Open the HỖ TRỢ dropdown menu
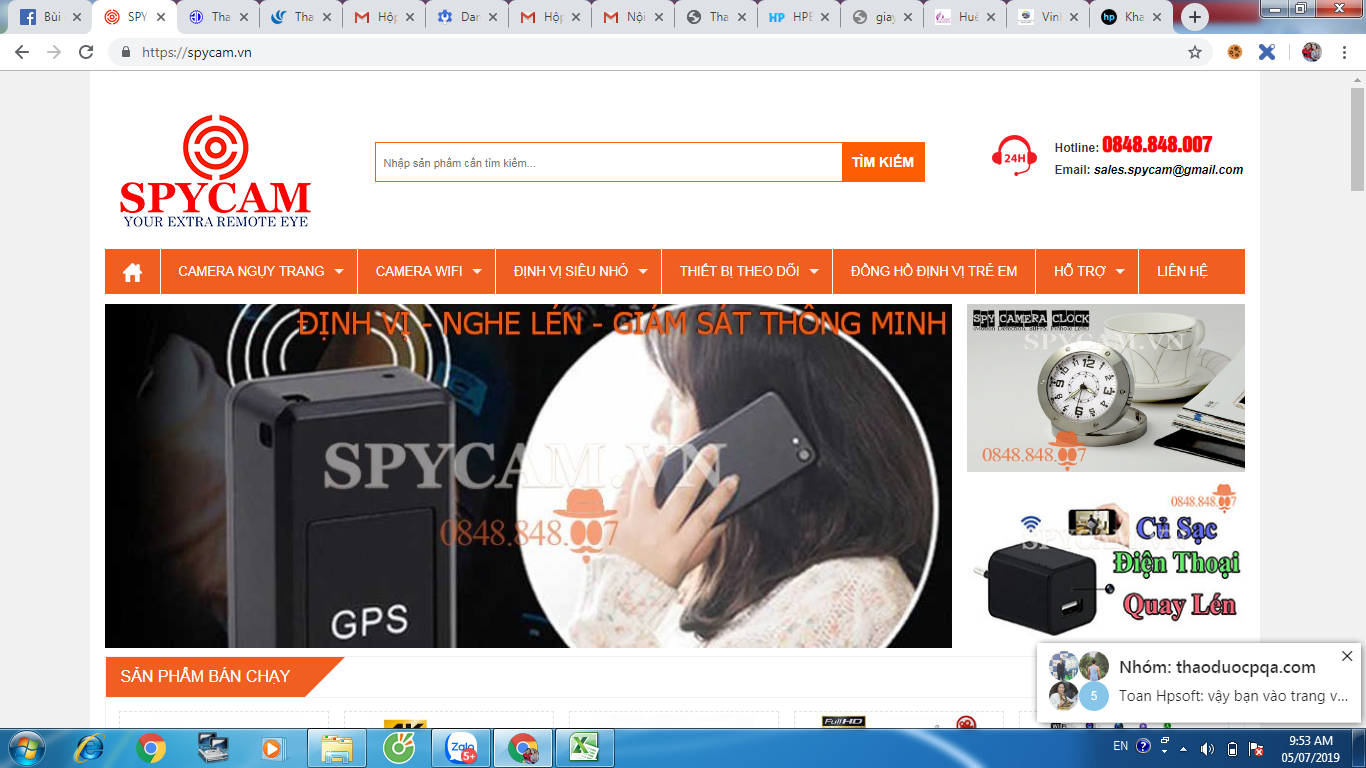This screenshot has height=768, width=1366. [1086, 271]
